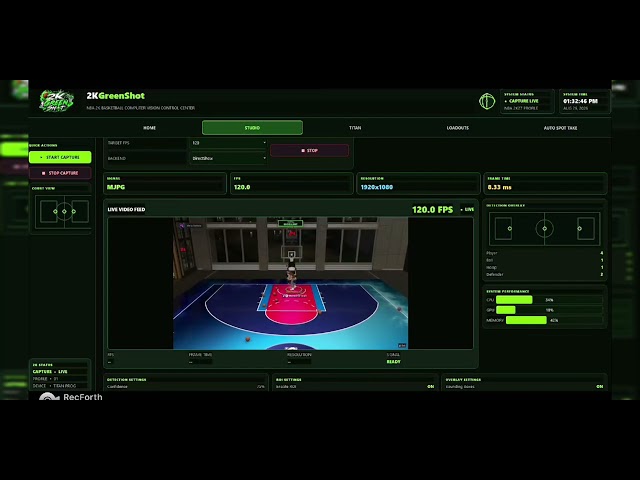The width and height of the screenshot is (640, 480).
Task: Click the Live Video Feed title
Action: [126, 209]
